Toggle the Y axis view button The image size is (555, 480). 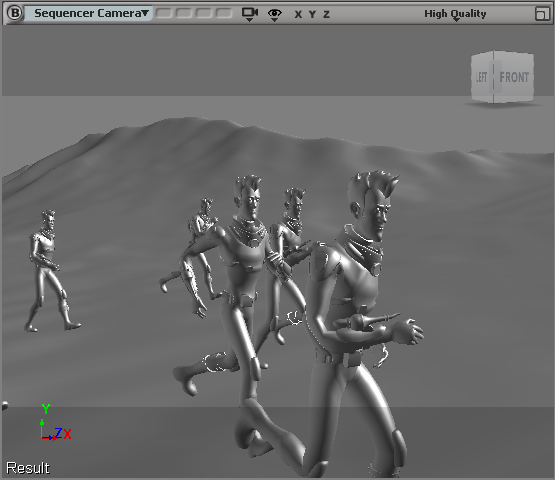pos(312,15)
